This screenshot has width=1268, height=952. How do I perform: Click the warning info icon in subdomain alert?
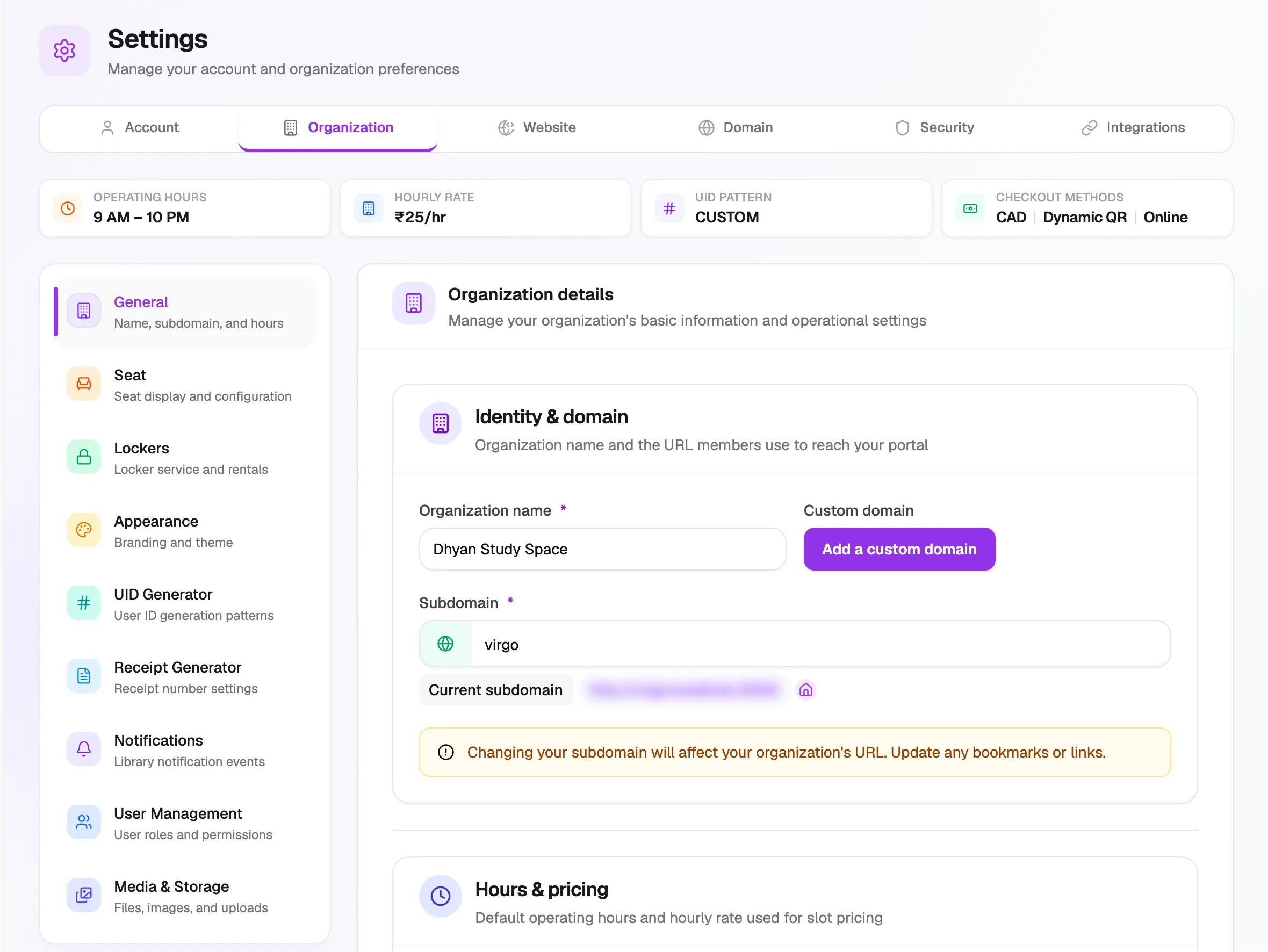[x=446, y=753]
